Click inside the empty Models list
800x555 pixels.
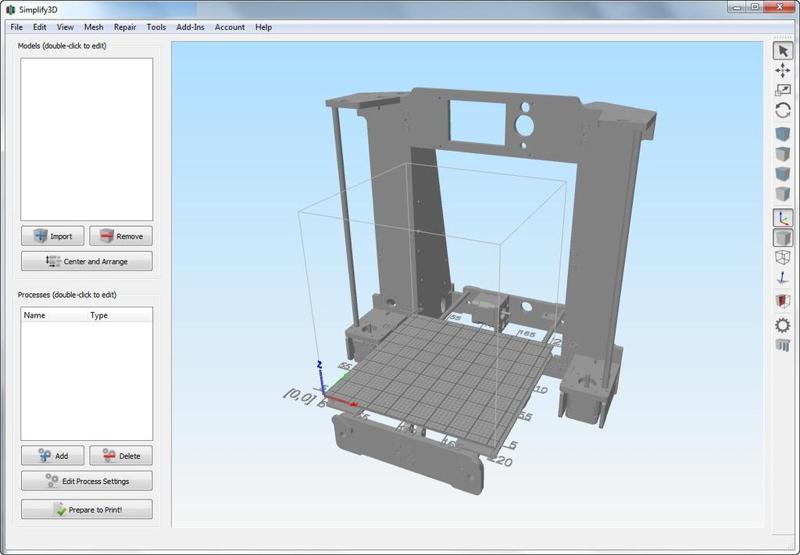tap(87, 138)
